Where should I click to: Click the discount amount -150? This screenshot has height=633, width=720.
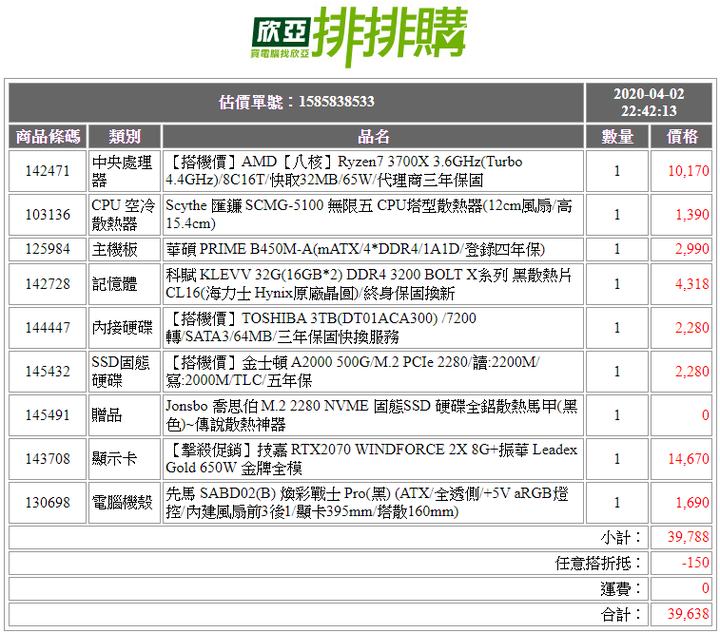pos(695,563)
